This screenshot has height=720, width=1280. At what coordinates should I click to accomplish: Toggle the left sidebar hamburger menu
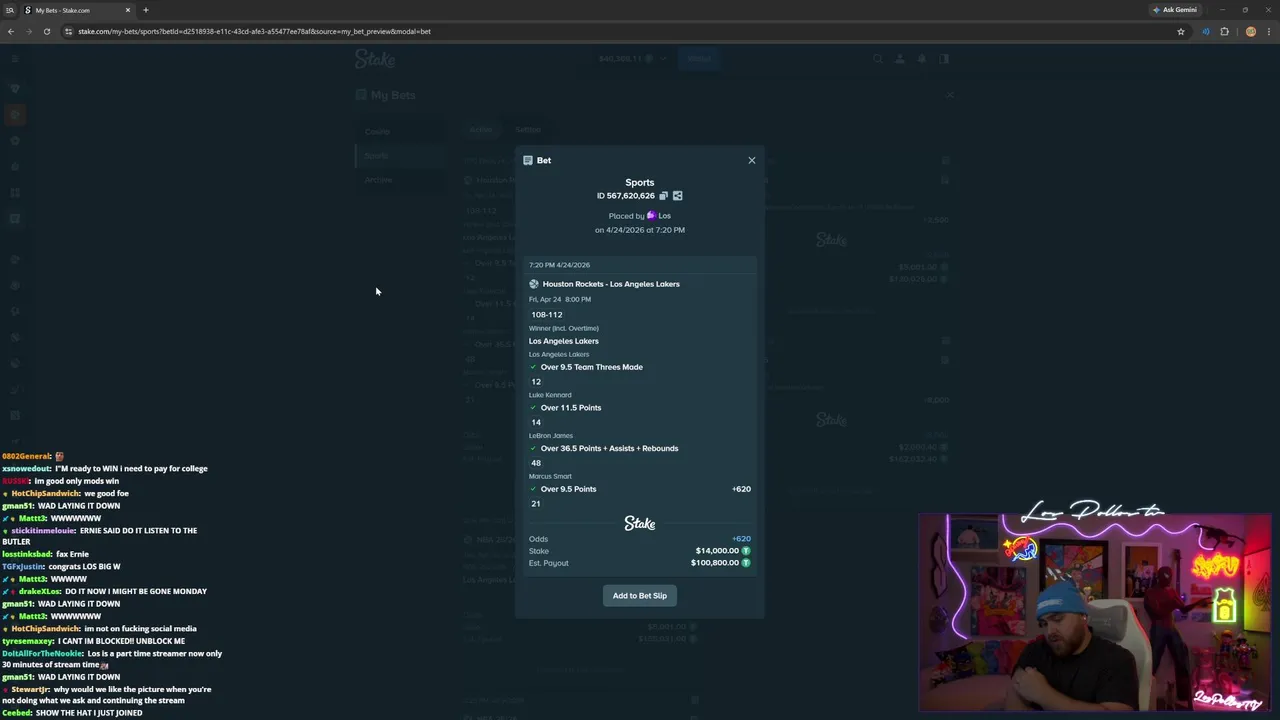(x=14, y=59)
